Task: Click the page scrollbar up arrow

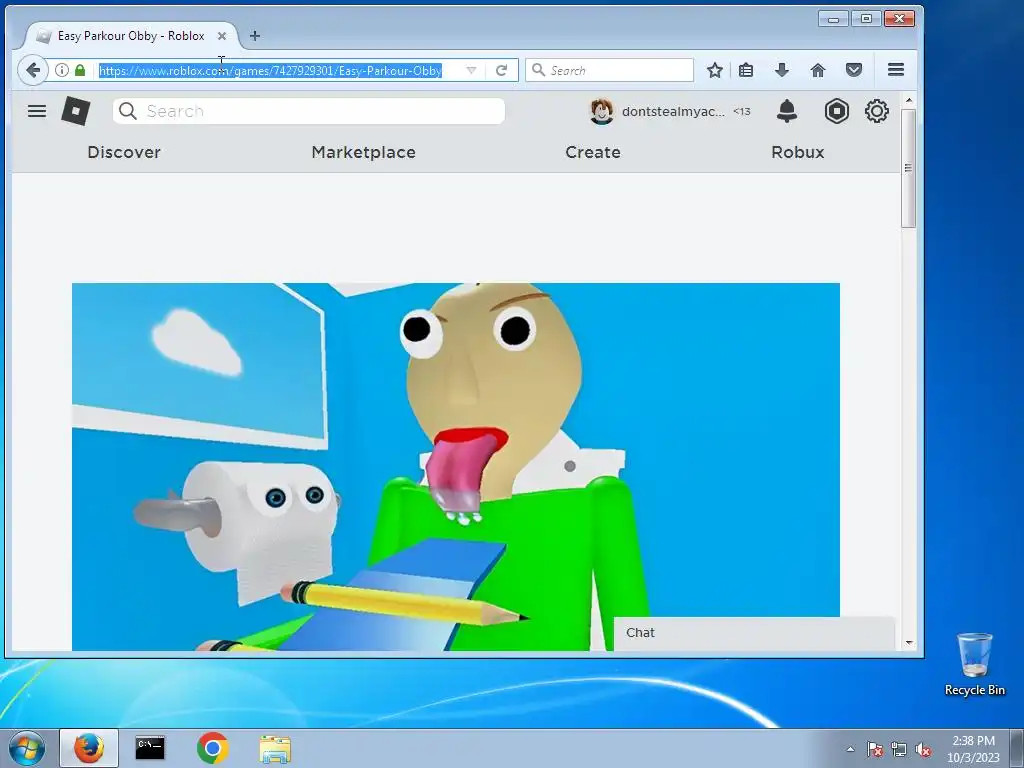Action: click(x=908, y=100)
